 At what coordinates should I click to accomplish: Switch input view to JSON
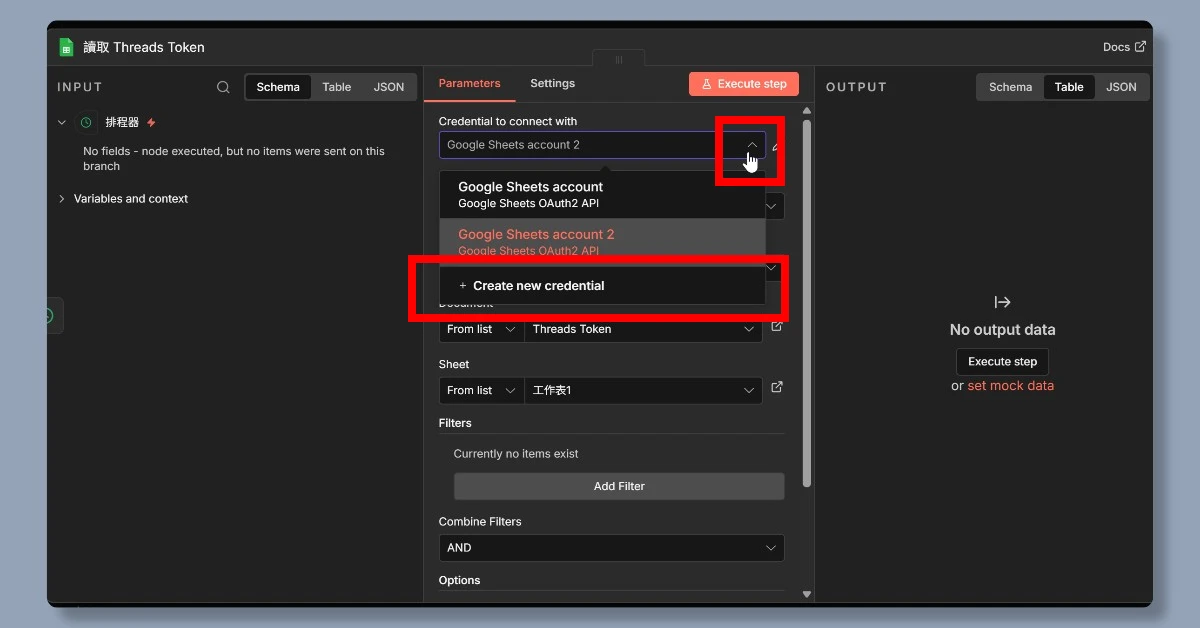389,87
